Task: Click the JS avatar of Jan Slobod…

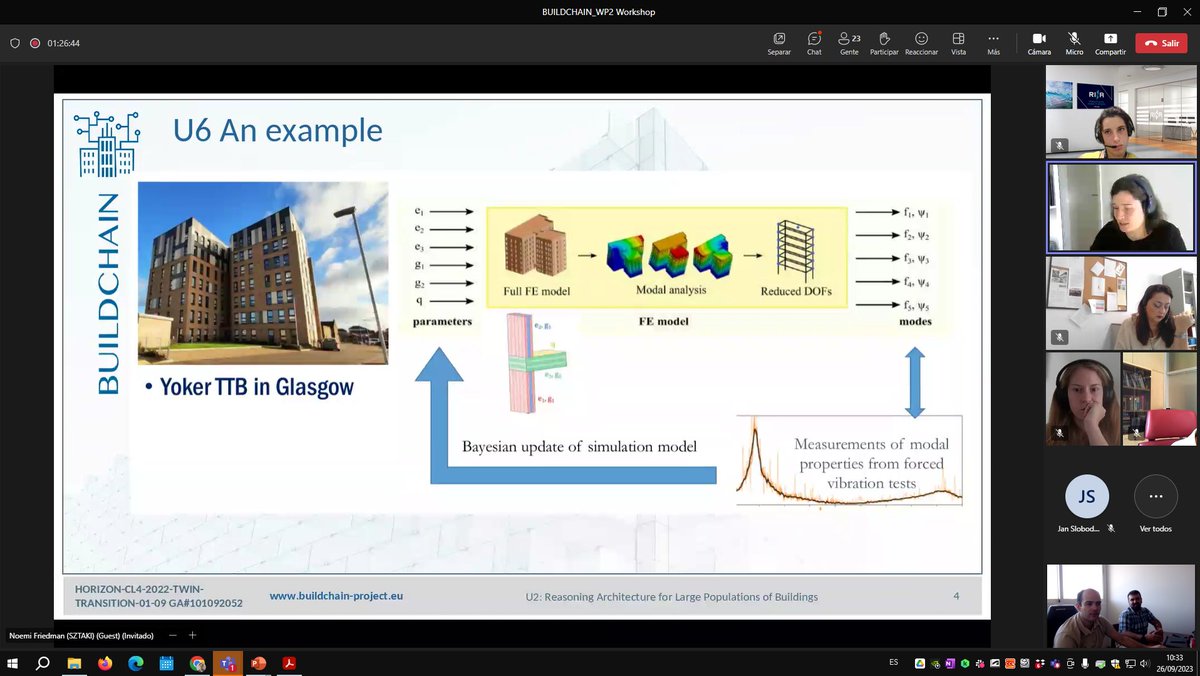Action: click(x=1086, y=496)
